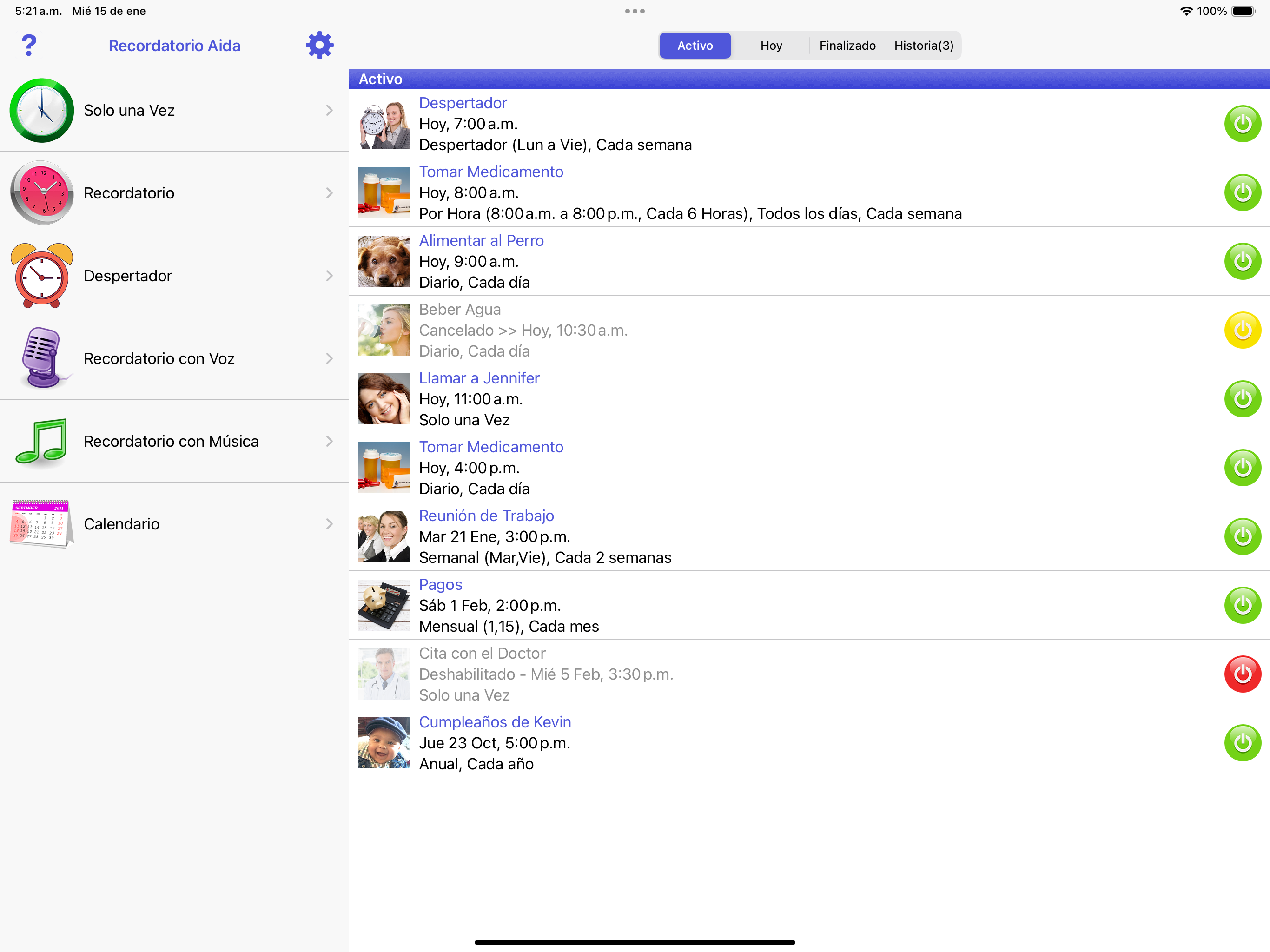The height and width of the screenshot is (952, 1270).
Task: Expand the Solo una Vez row chevron
Action: (x=329, y=110)
